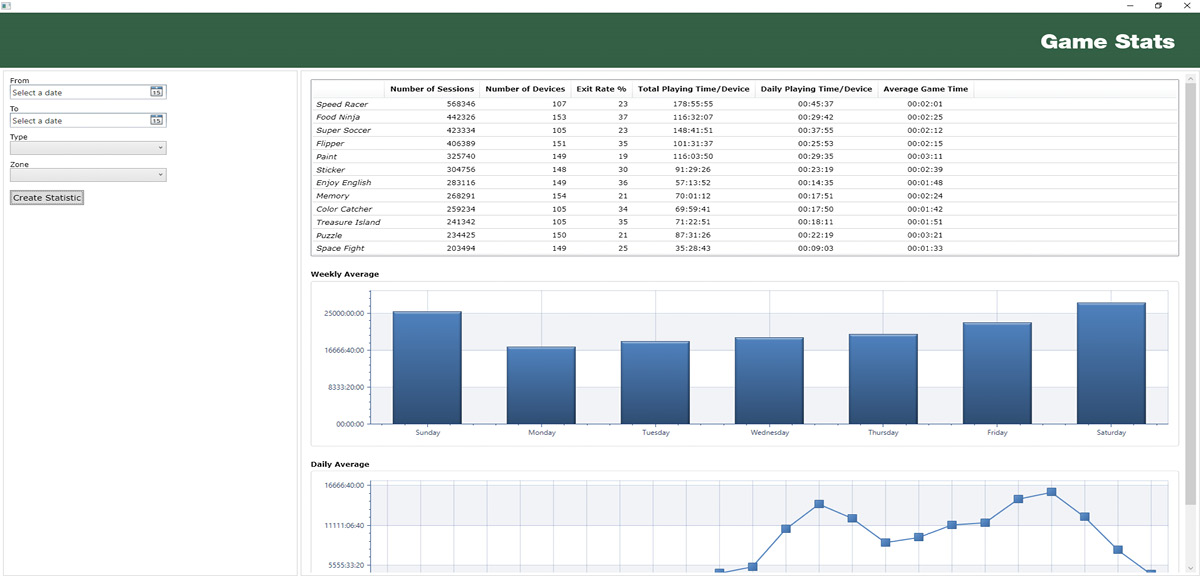1200x576 pixels.
Task: Open the To date calendar picker
Action: [156, 120]
